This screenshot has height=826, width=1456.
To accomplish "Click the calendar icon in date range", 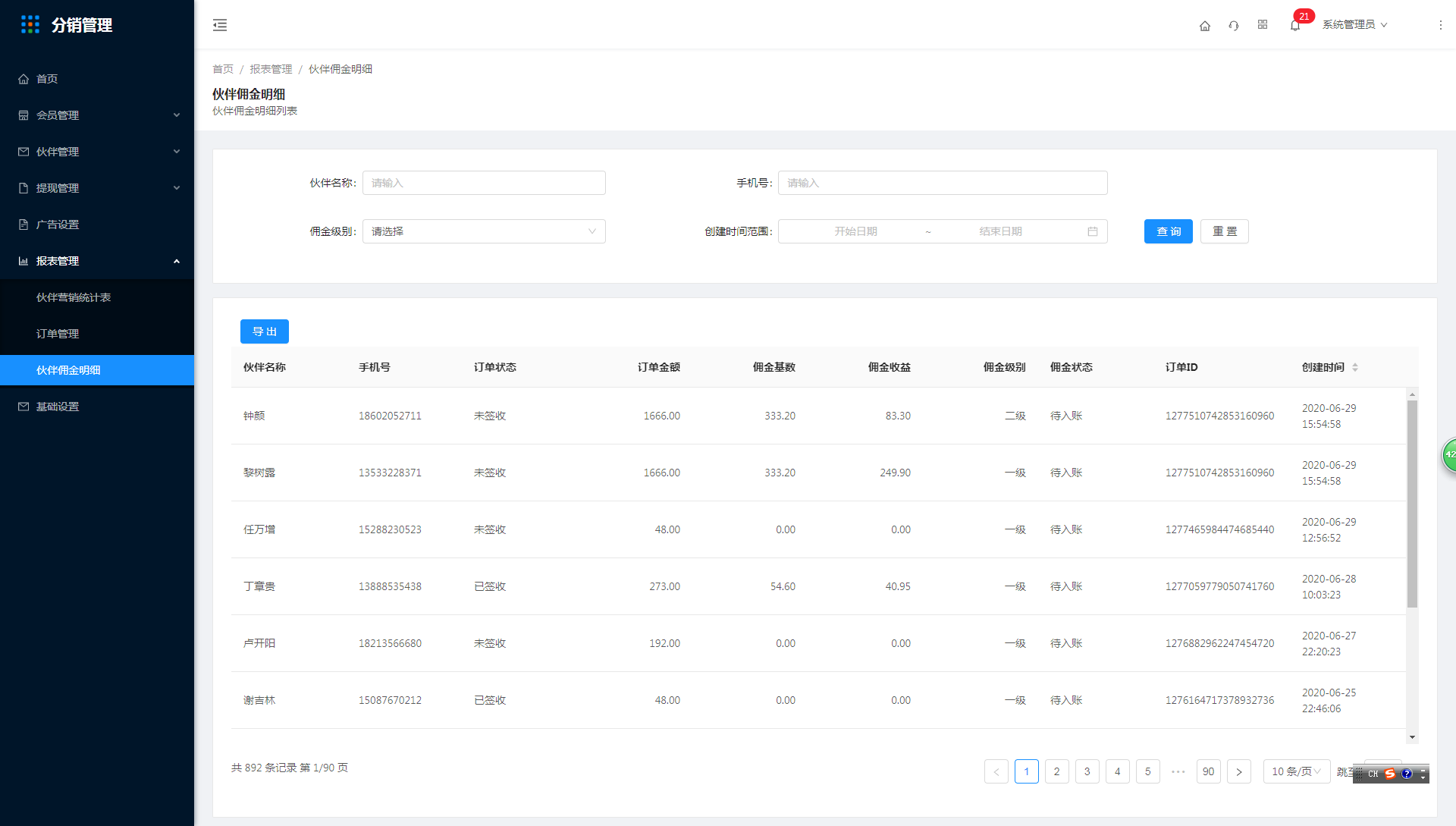I will coord(1093,231).
